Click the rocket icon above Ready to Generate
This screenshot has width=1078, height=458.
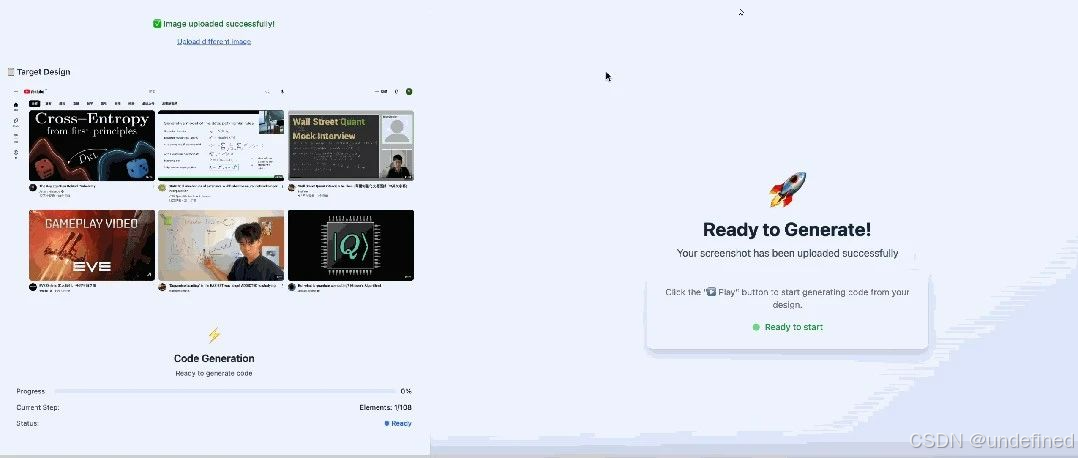coord(787,189)
